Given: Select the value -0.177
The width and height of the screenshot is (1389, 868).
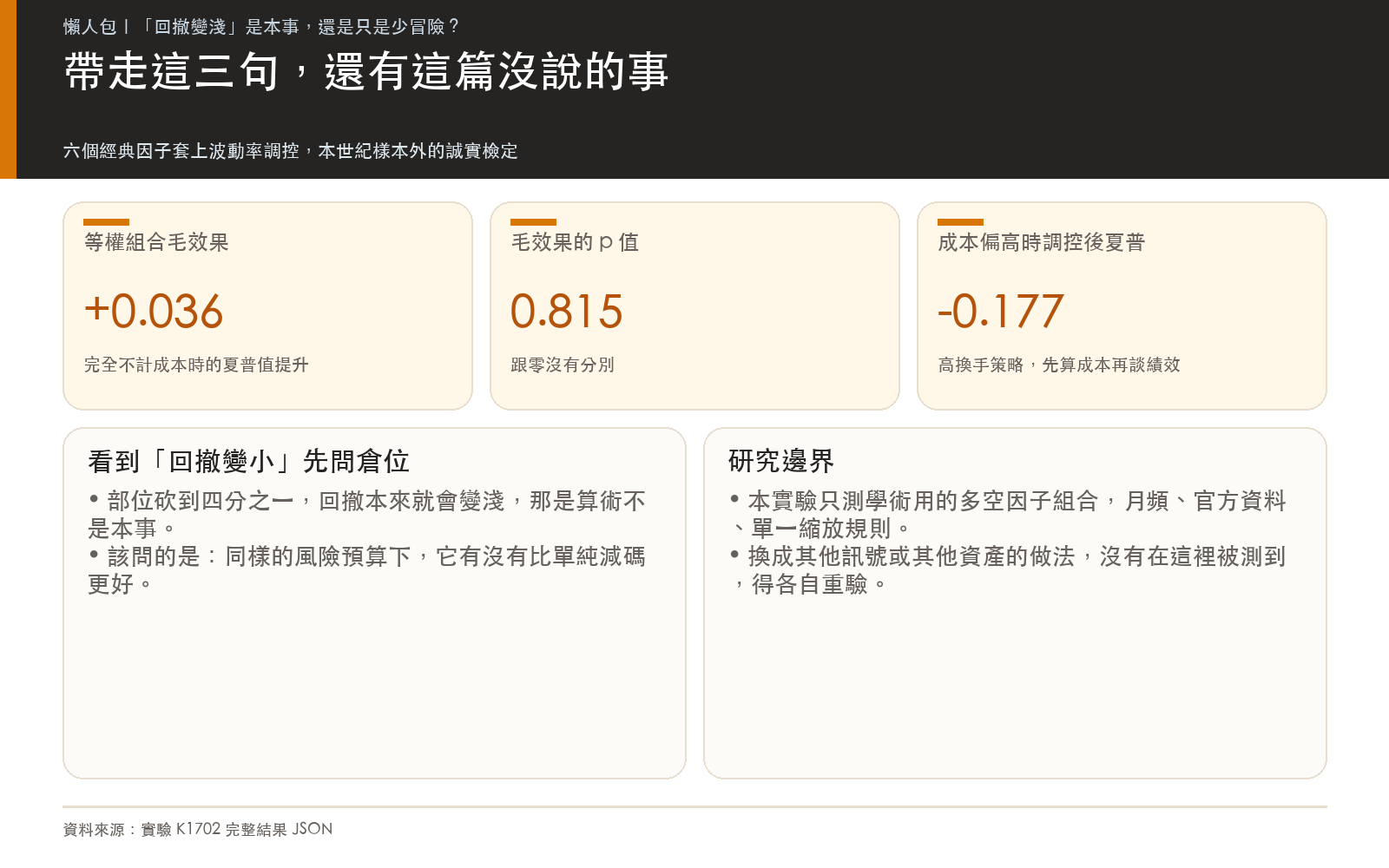Looking at the screenshot, I should 1001,311.
